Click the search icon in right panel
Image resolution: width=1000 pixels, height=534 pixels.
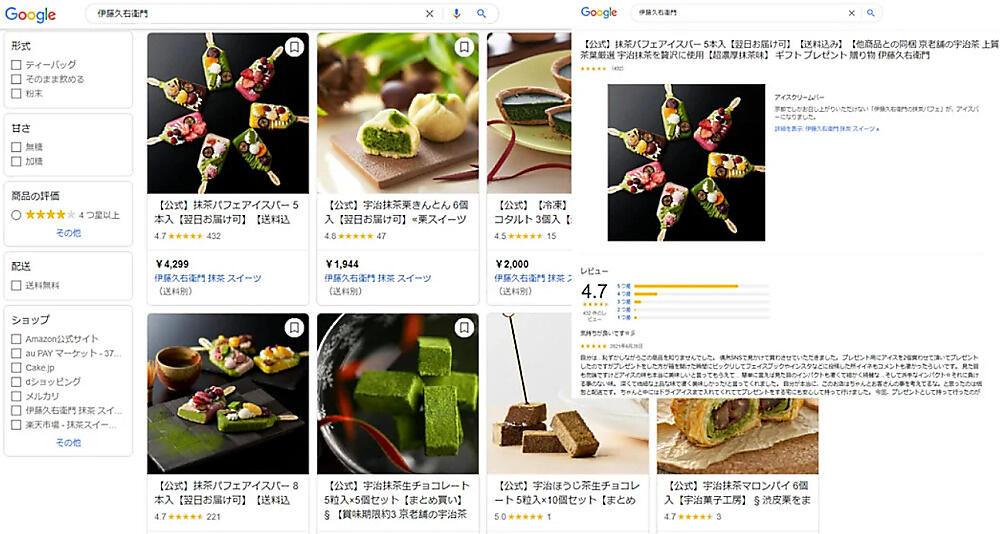click(x=871, y=13)
